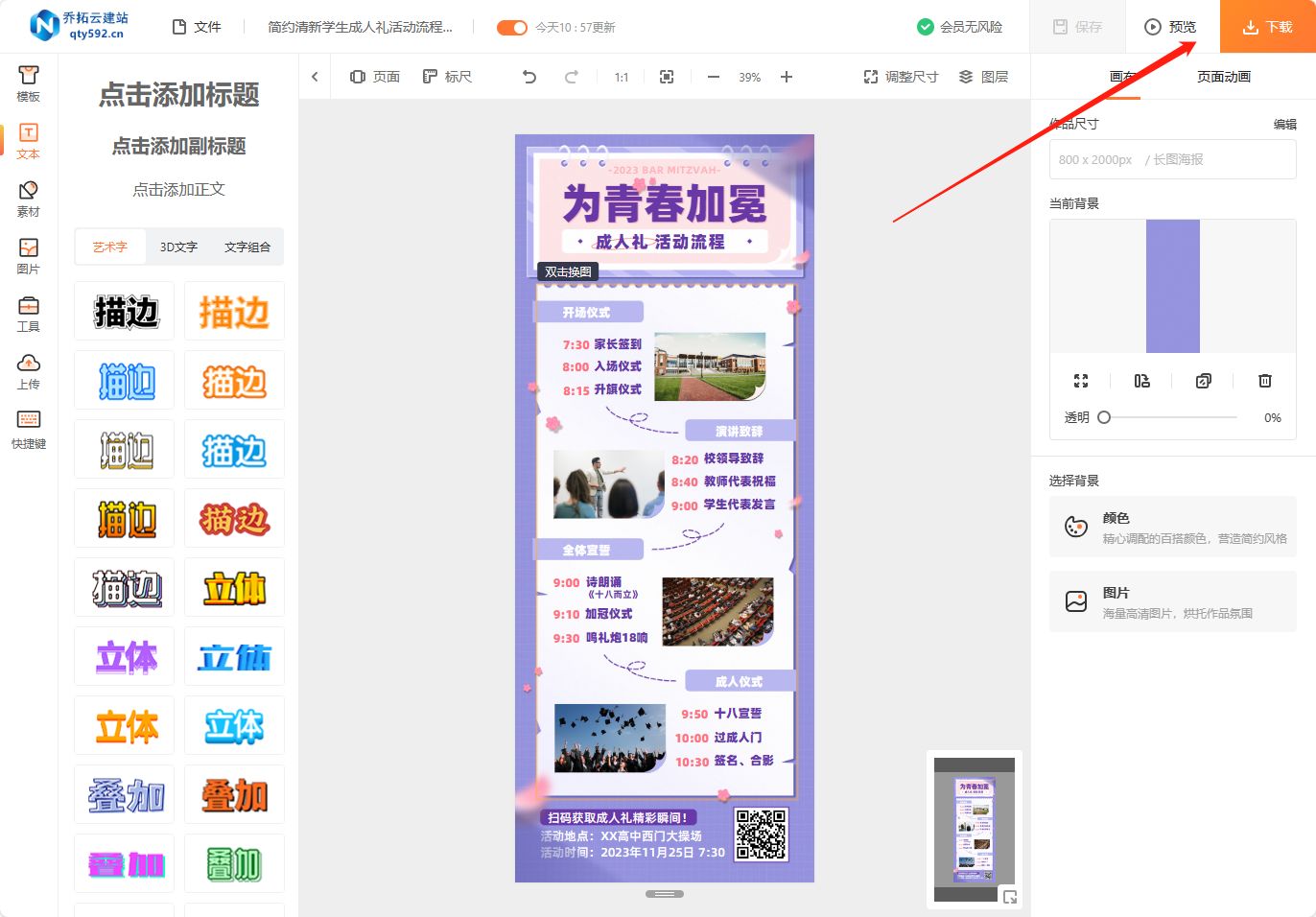This screenshot has width=1316, height=917.
Task: Open the 图层 layers panel
Action: tap(983, 77)
